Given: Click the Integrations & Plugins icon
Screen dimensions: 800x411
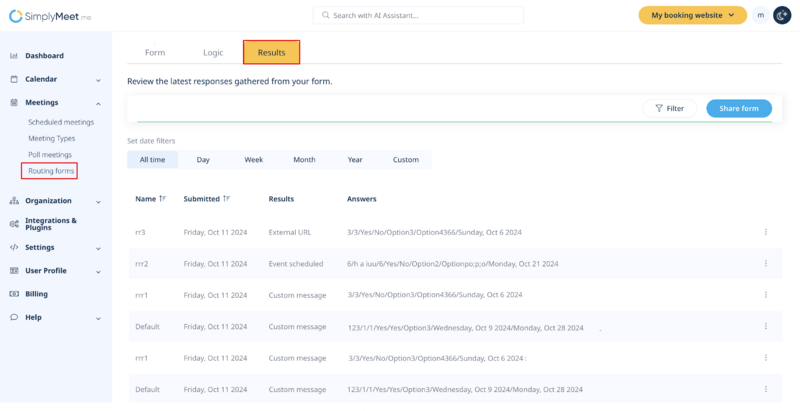Looking at the screenshot, I should click(x=14, y=224).
